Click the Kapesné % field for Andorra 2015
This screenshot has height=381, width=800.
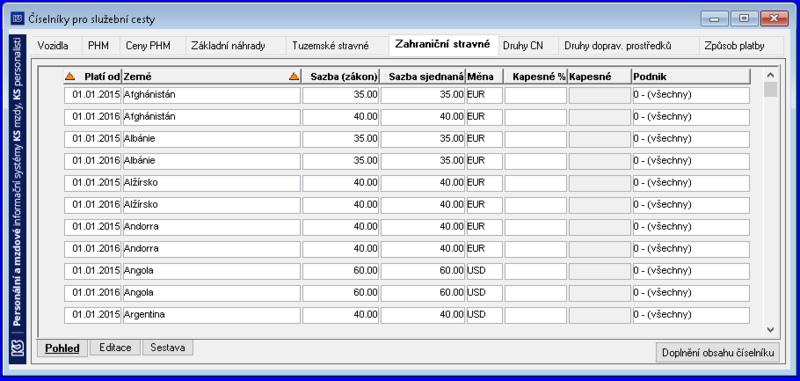pos(536,226)
